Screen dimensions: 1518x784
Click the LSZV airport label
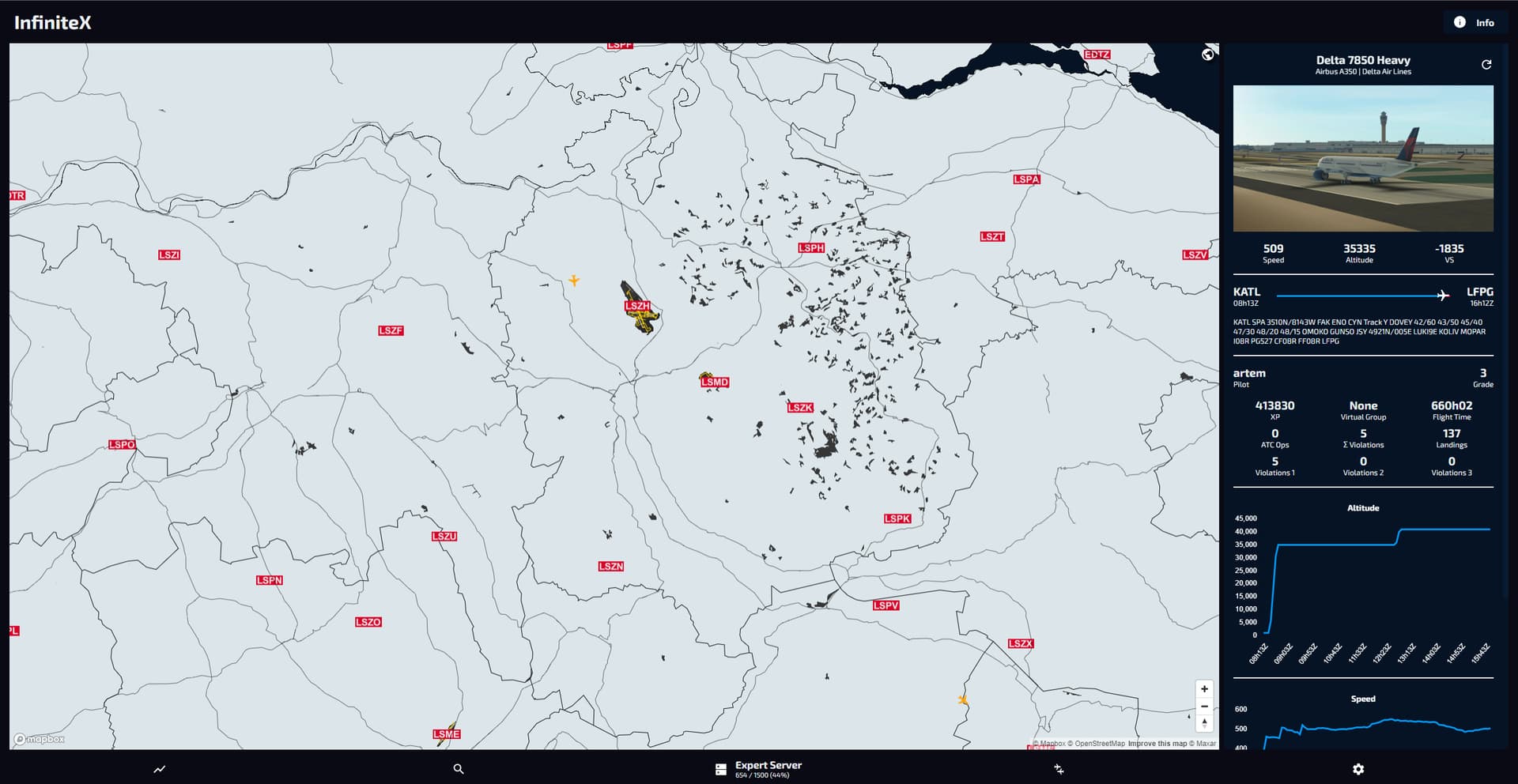coord(1195,254)
